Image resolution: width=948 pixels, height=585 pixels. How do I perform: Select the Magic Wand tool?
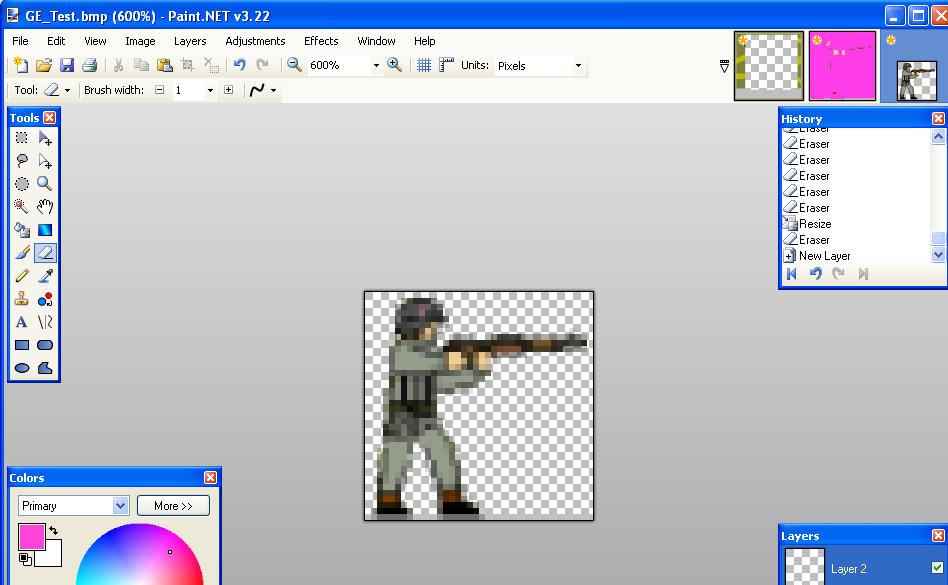(x=22, y=207)
